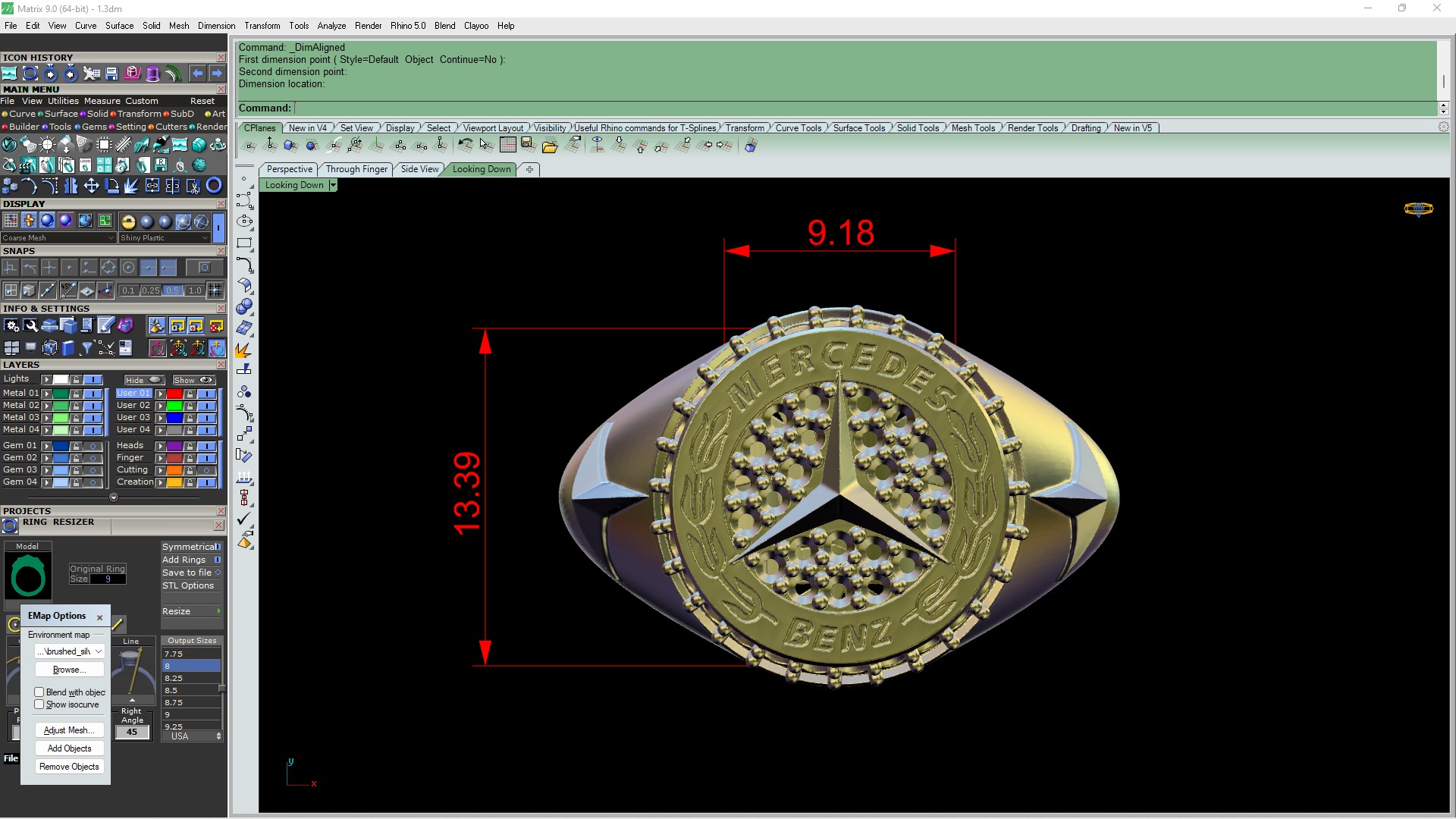This screenshot has height=819, width=1456.
Task: Enable the Show isocurve checkbox
Action: [39, 704]
